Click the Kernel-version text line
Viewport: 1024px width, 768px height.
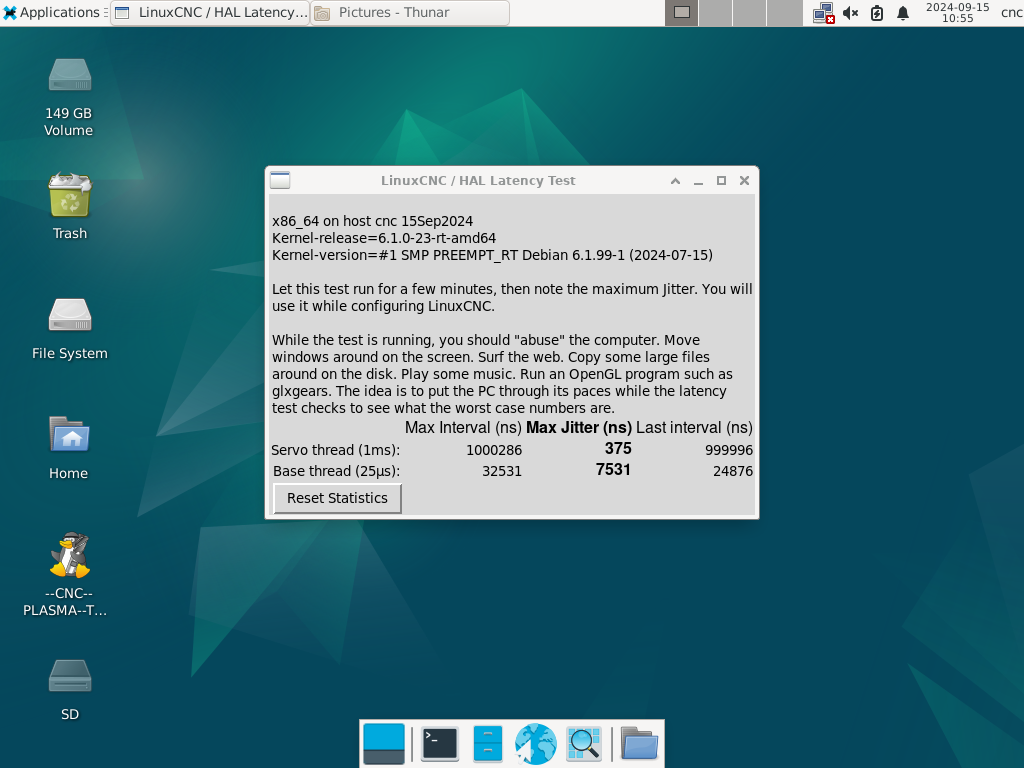click(492, 255)
